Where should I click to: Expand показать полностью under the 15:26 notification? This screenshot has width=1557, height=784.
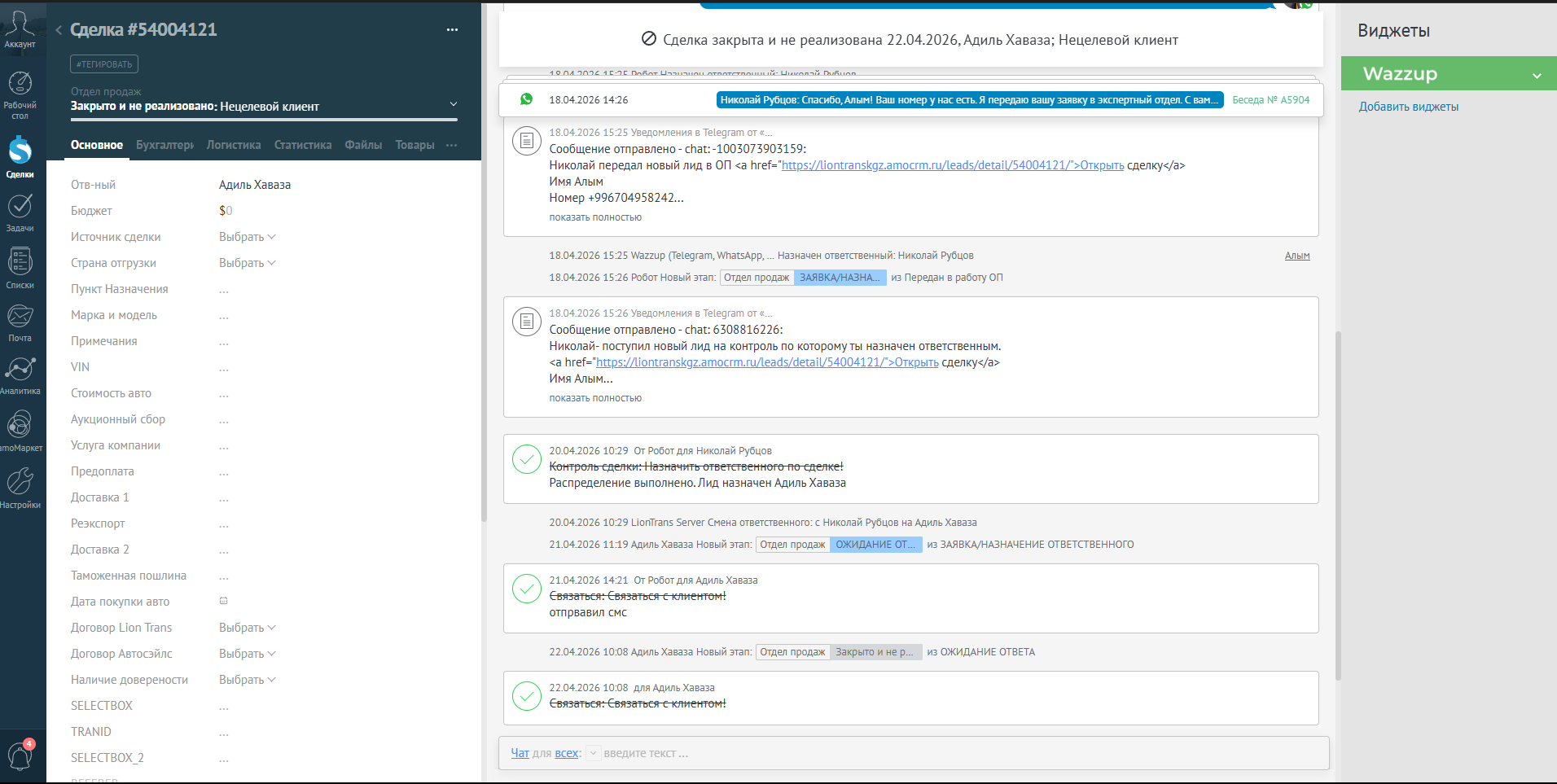pos(595,398)
